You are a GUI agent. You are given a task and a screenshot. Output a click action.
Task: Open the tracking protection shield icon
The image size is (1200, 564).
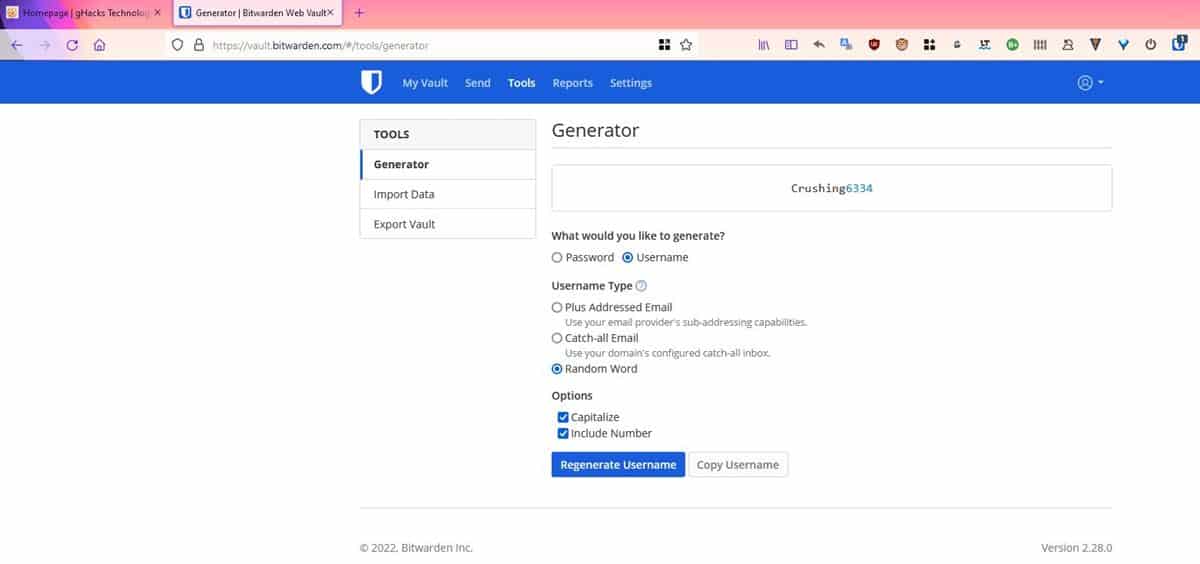[x=178, y=45]
